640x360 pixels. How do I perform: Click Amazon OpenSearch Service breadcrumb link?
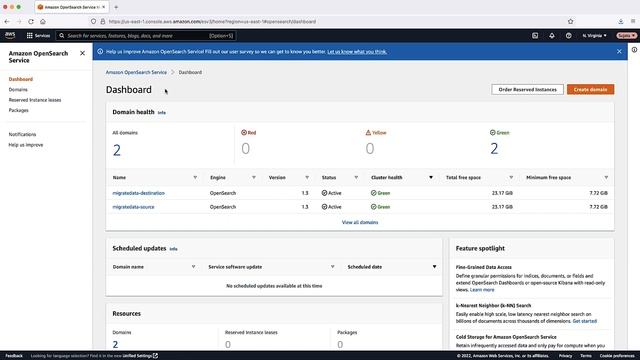click(x=136, y=72)
